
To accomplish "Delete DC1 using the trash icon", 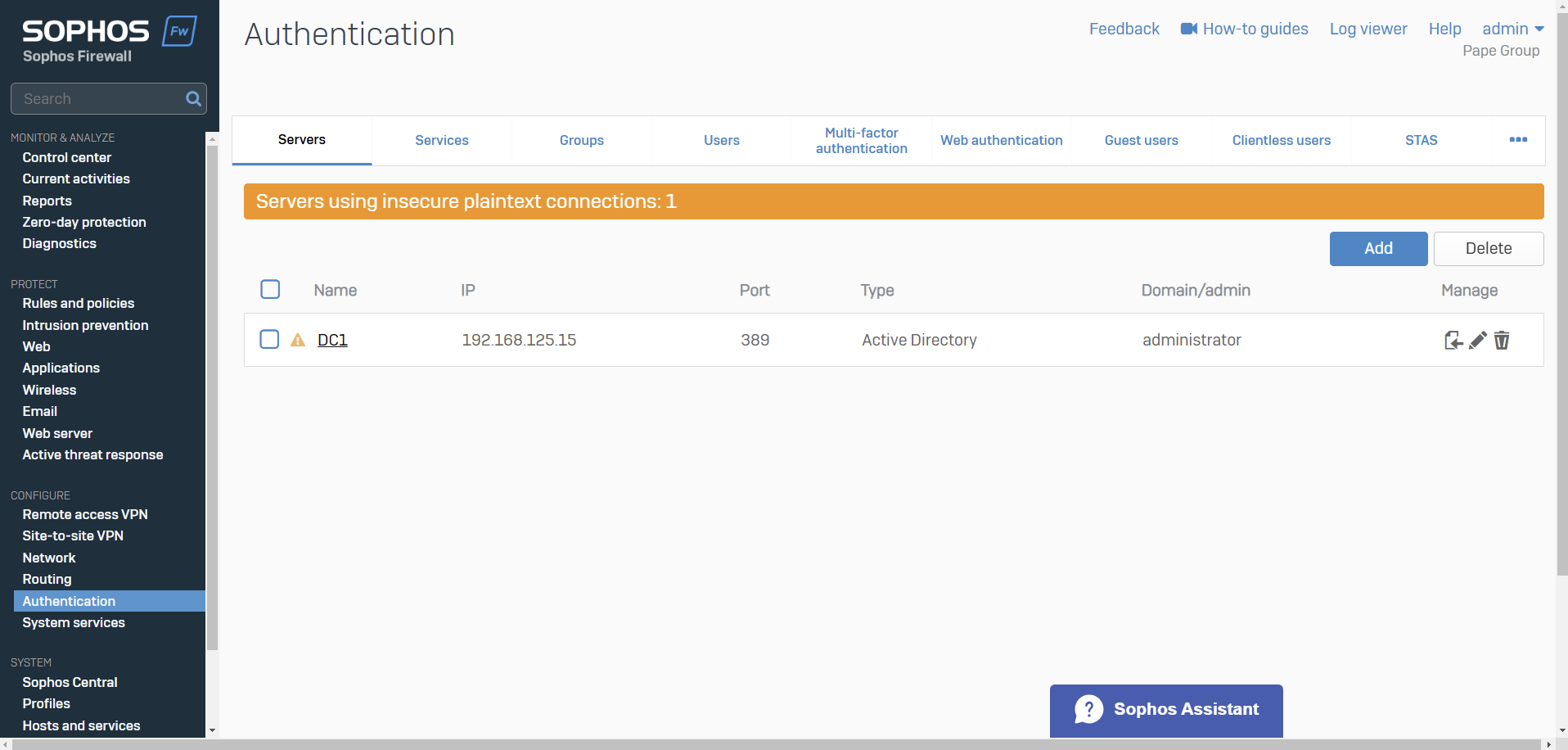I will pyautogui.click(x=1502, y=340).
